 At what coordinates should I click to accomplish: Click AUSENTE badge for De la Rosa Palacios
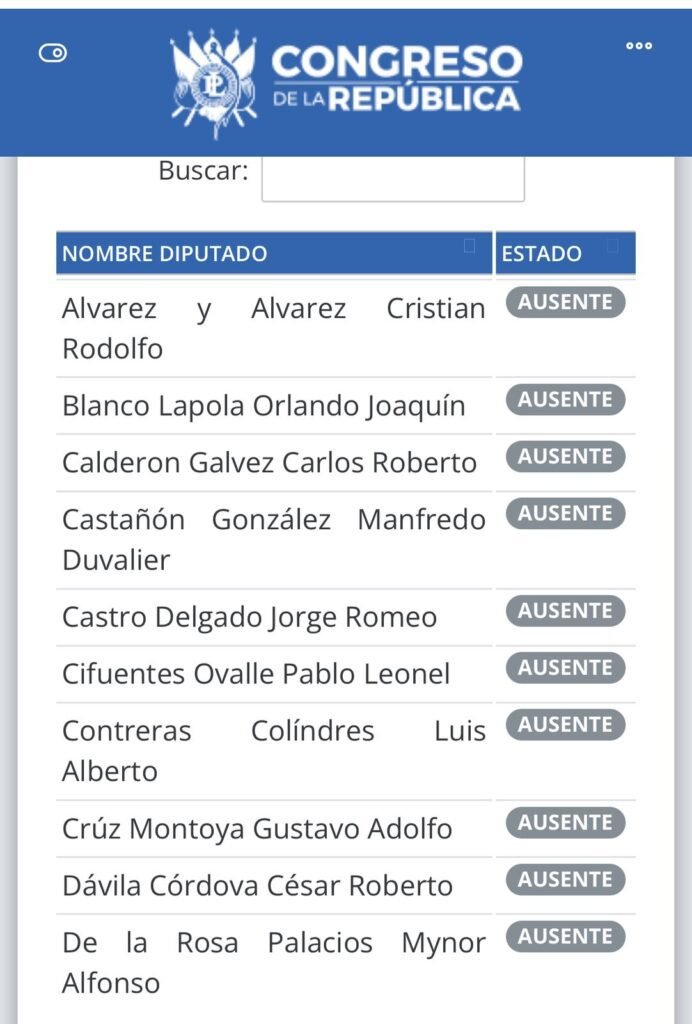click(x=565, y=937)
